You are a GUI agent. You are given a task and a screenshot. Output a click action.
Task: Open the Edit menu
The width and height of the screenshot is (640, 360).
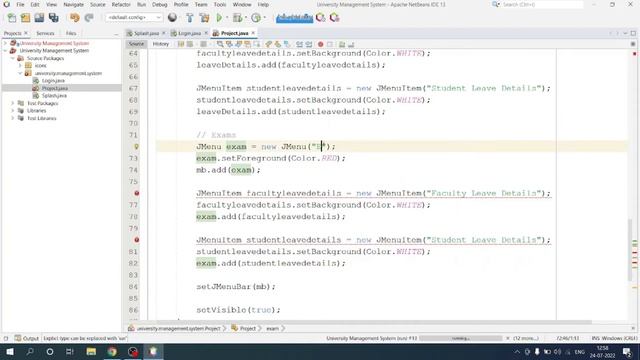(x=35, y=4)
